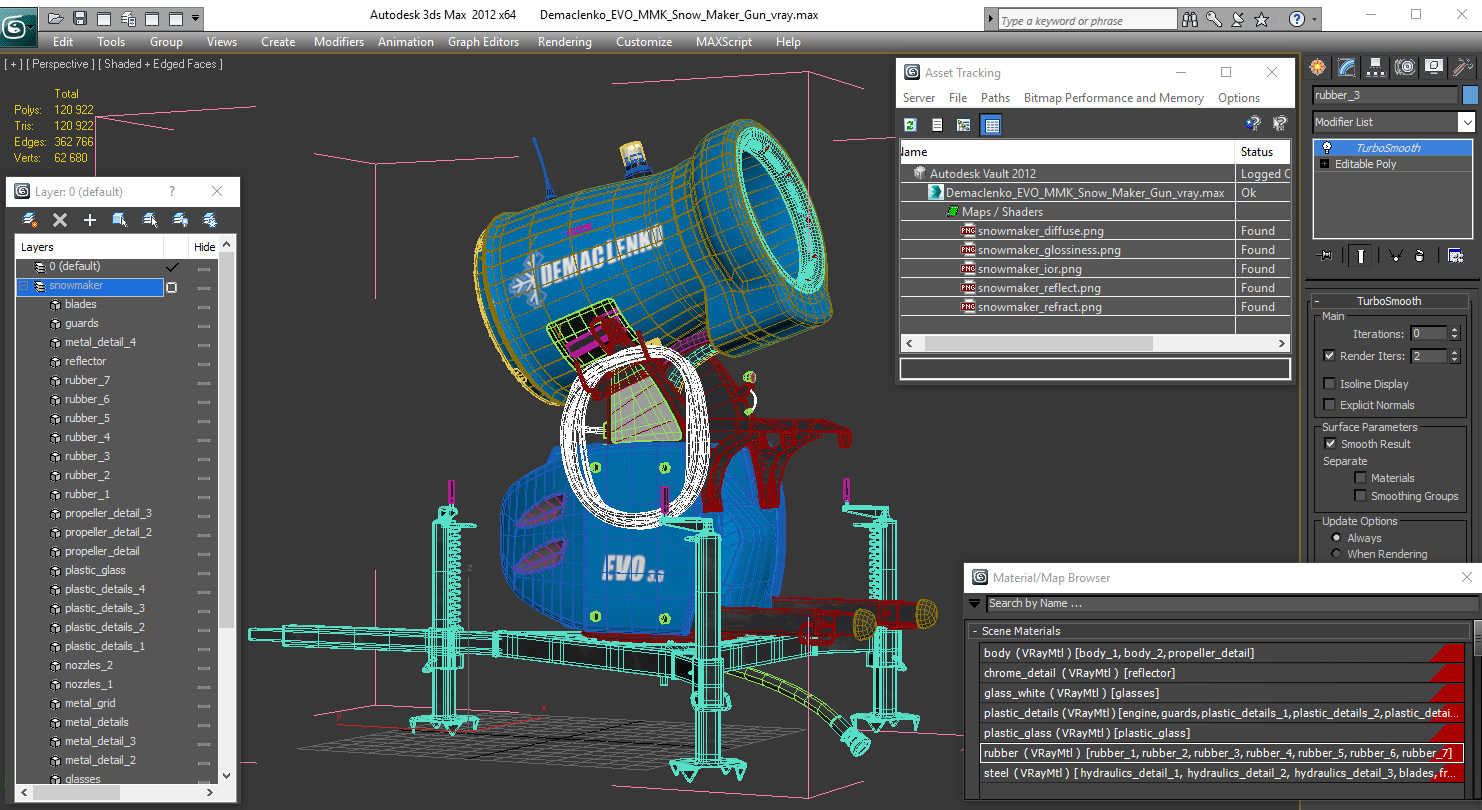This screenshot has height=810, width=1482.
Task: Click Select Highlighted Objects and Layers icon
Action: (x=120, y=220)
